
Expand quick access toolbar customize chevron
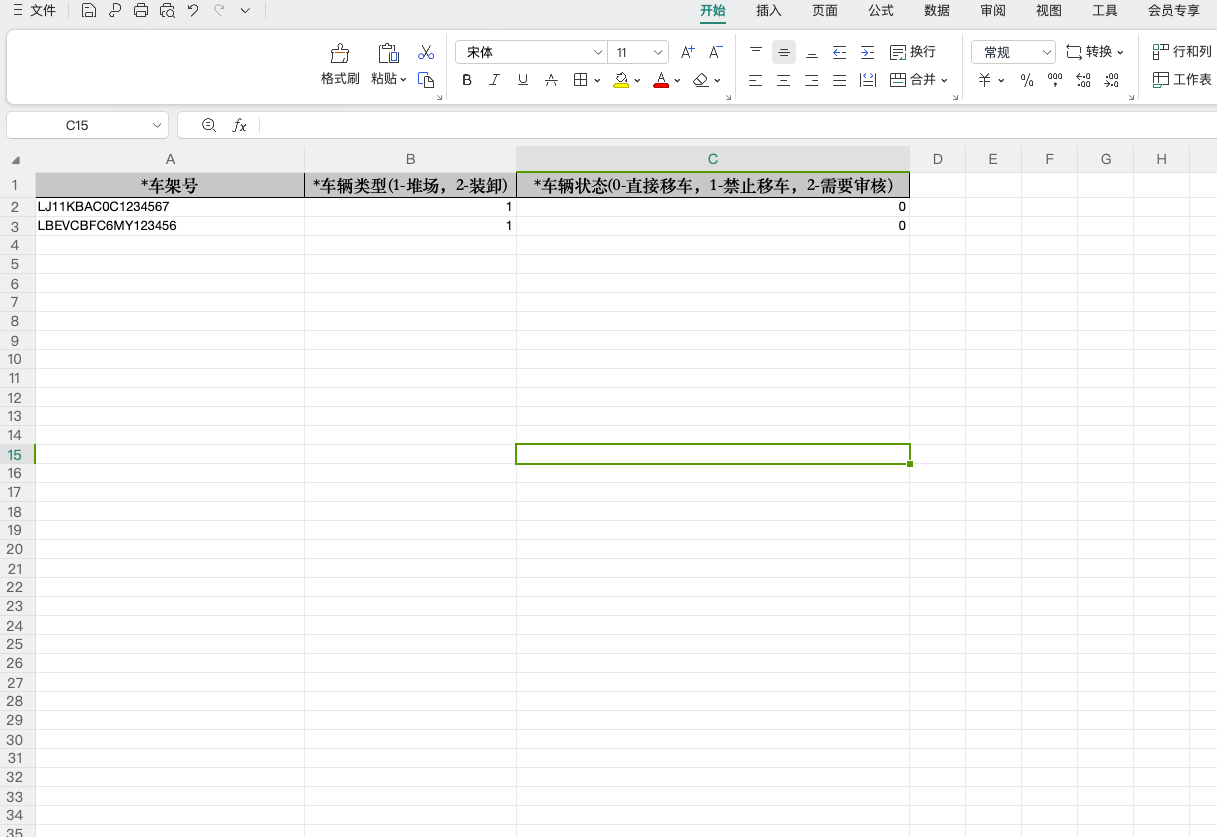(245, 11)
